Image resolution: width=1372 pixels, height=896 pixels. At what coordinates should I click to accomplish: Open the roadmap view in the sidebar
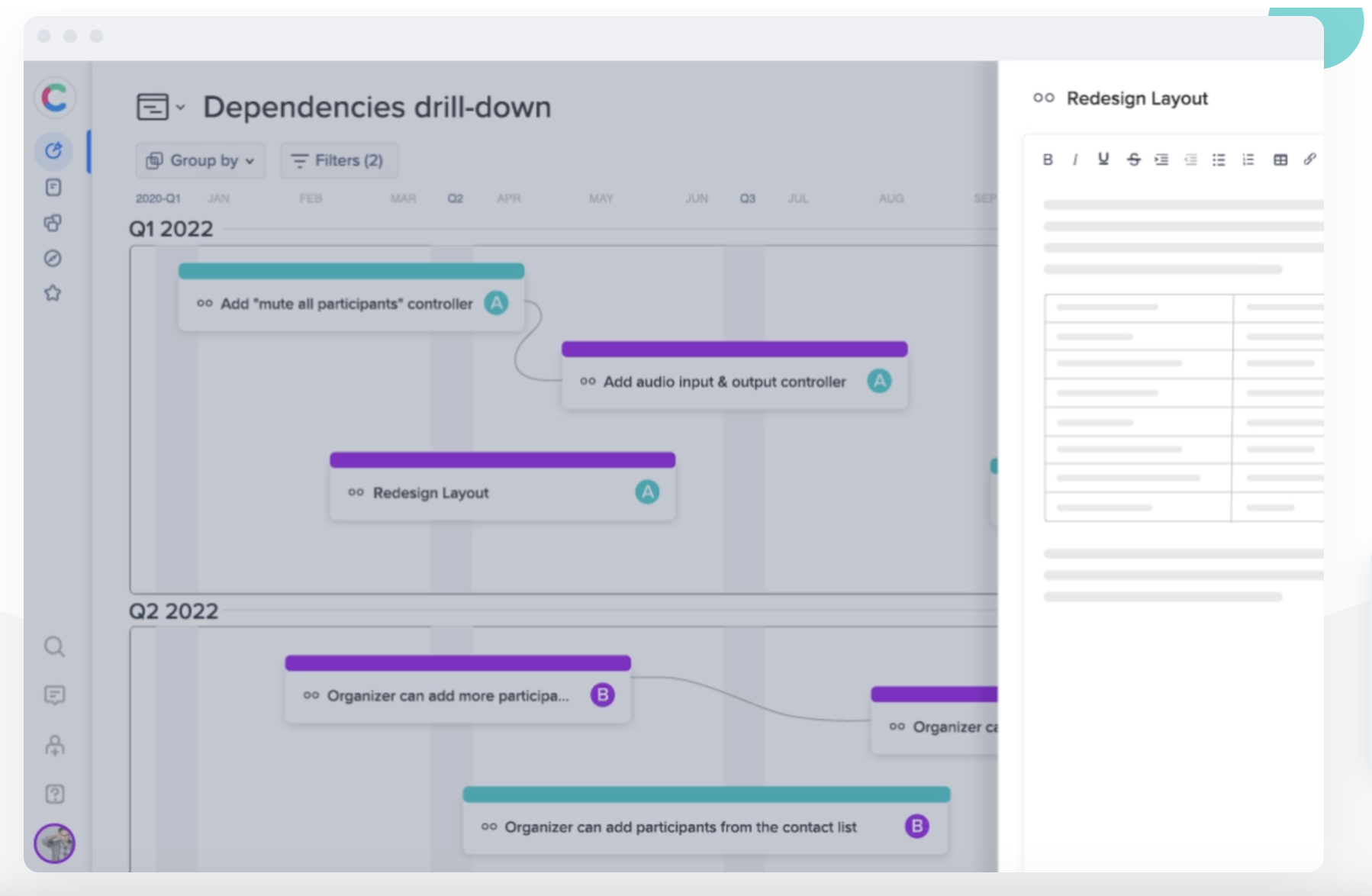(x=53, y=150)
